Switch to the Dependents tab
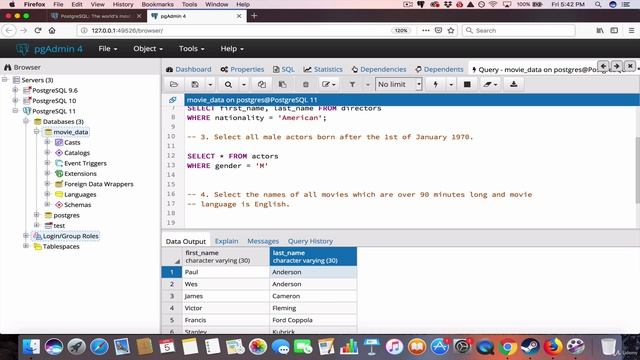 pos(439,69)
